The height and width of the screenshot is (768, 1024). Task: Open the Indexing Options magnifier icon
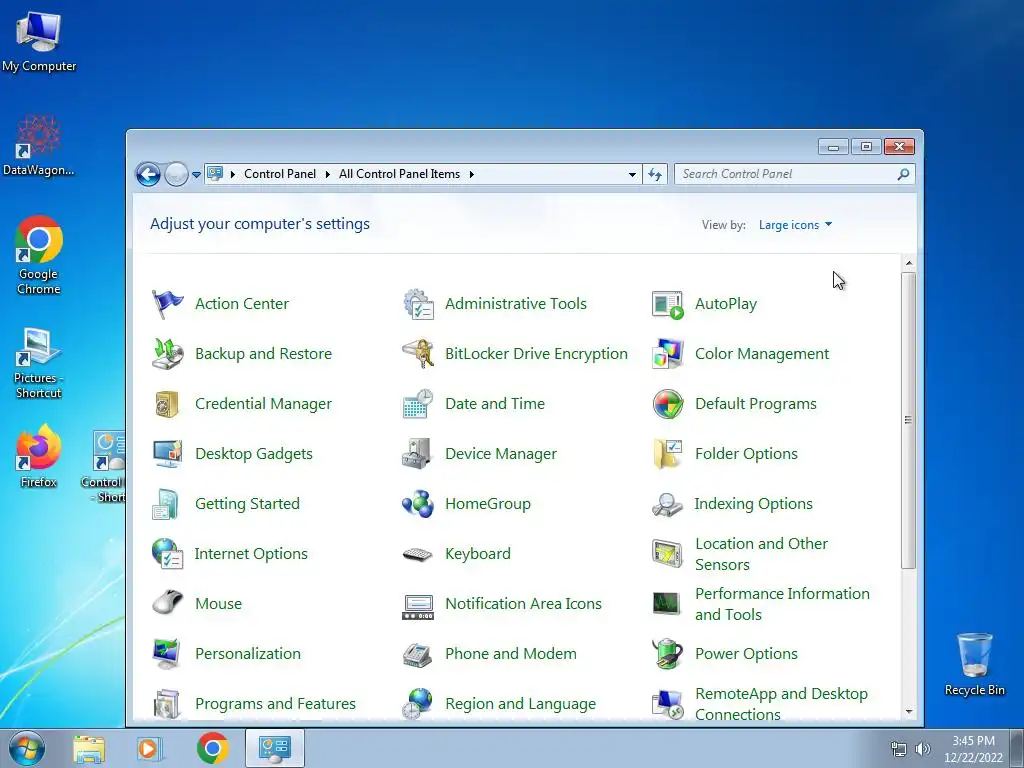click(667, 505)
